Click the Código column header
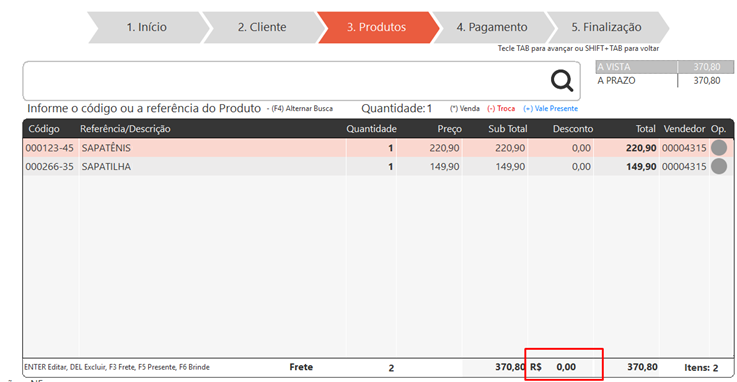Viewport: 737px width, 382px height. (44, 129)
